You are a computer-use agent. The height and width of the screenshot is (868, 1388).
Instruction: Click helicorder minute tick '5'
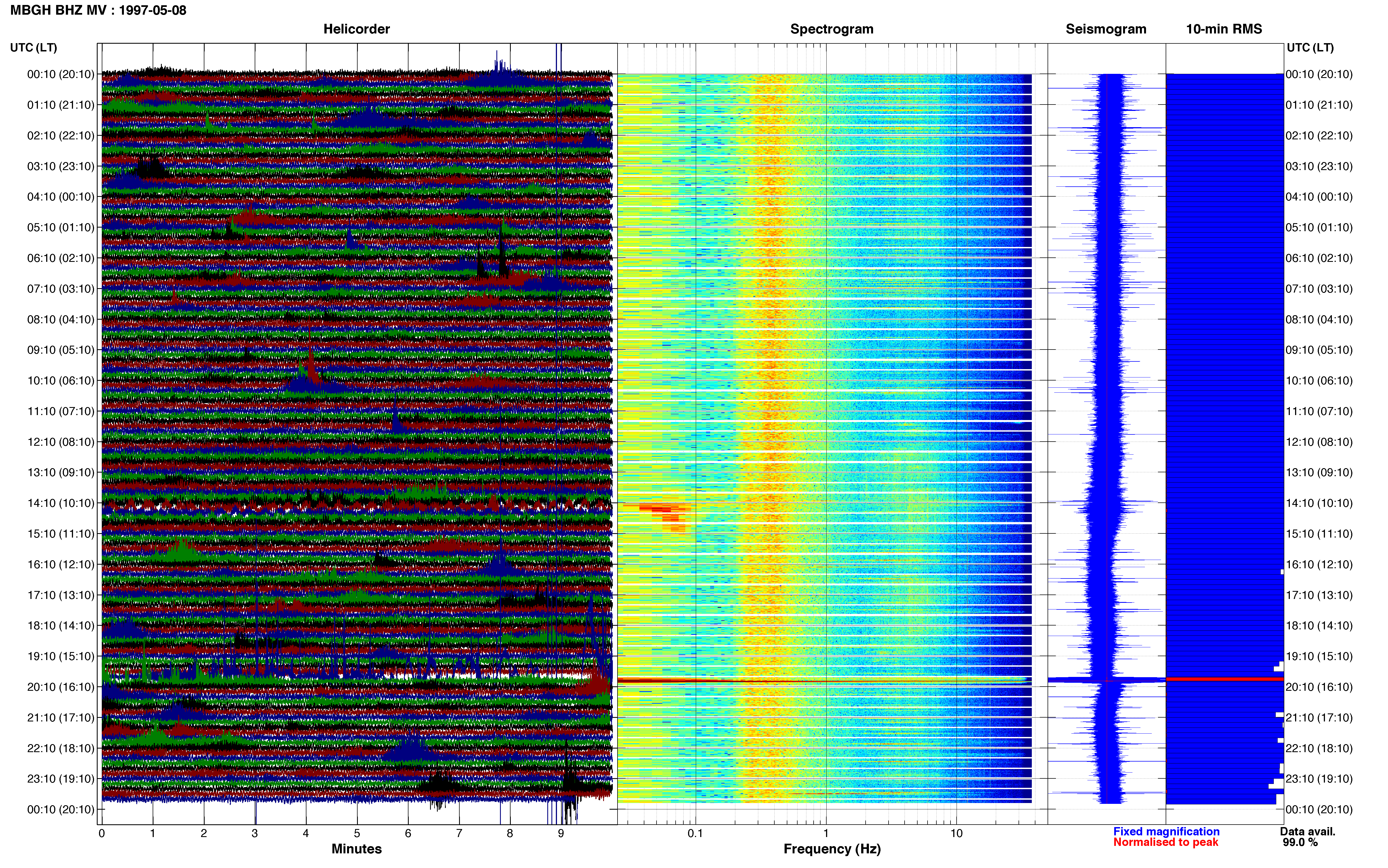tap(357, 833)
